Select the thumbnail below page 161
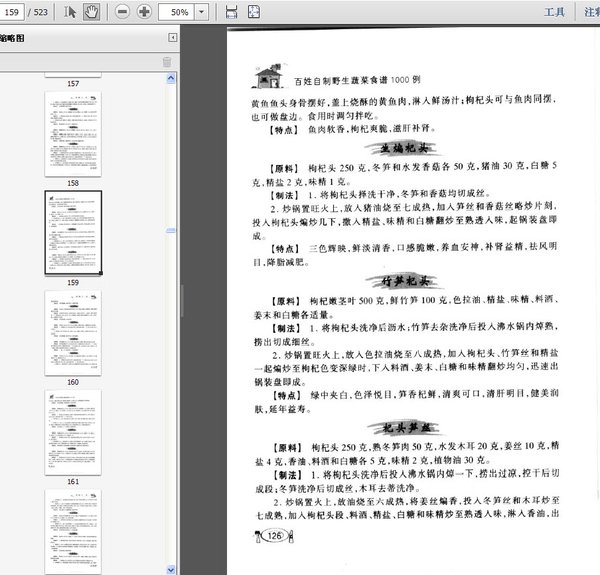The height and width of the screenshot is (575, 600). (x=73, y=532)
